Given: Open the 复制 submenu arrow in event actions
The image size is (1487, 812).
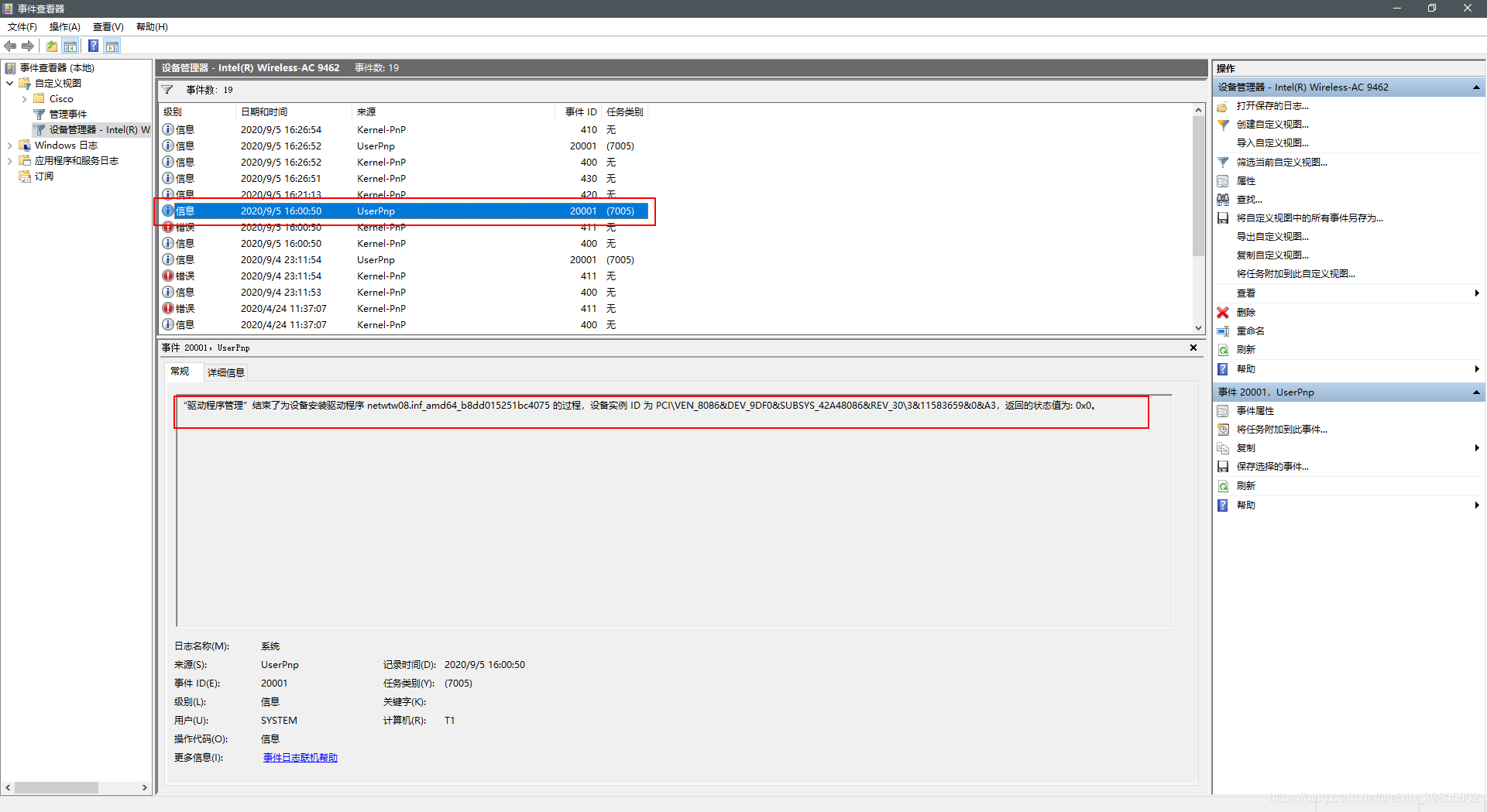Looking at the screenshot, I should (1477, 448).
